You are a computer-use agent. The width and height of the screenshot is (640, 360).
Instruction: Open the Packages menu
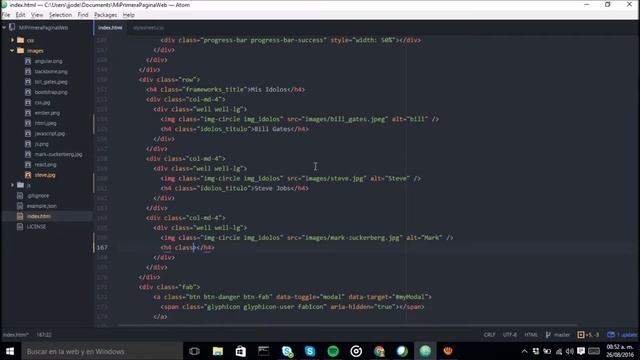pyautogui.click(x=105, y=15)
